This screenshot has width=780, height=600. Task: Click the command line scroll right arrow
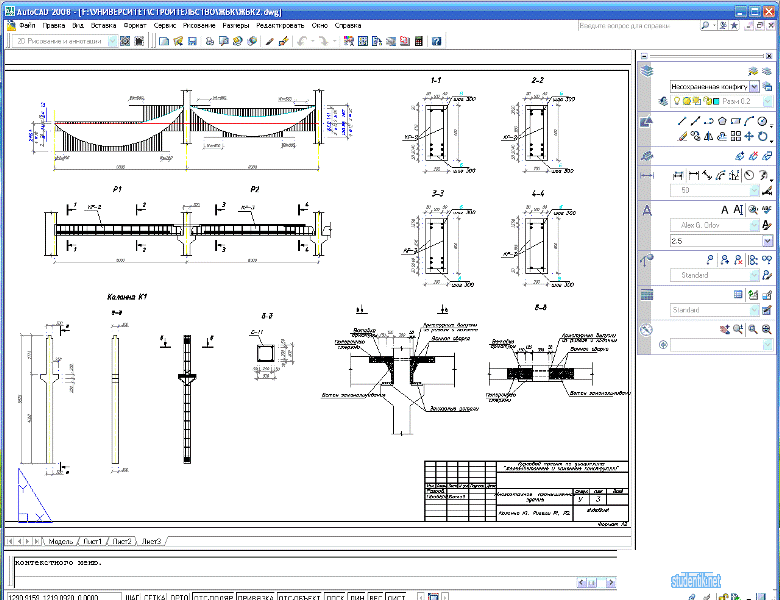[x=610, y=582]
